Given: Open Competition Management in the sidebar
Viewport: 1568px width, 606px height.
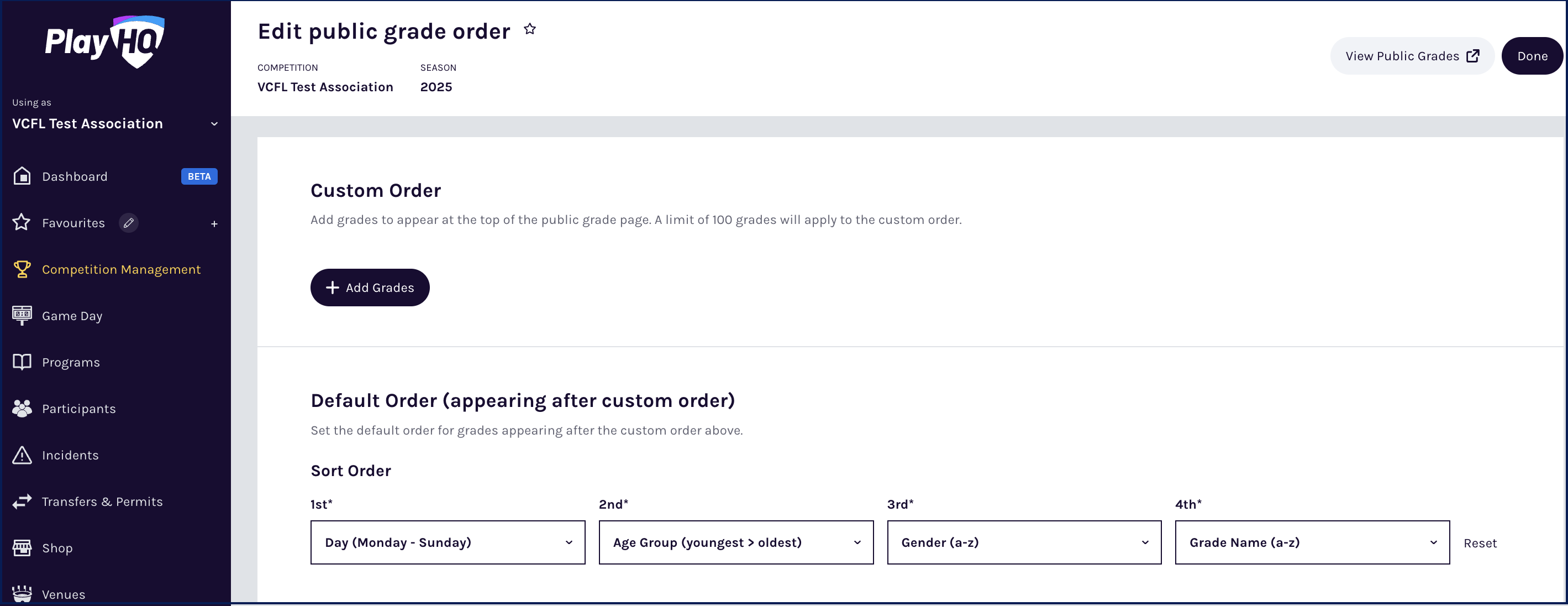Looking at the screenshot, I should click(120, 269).
